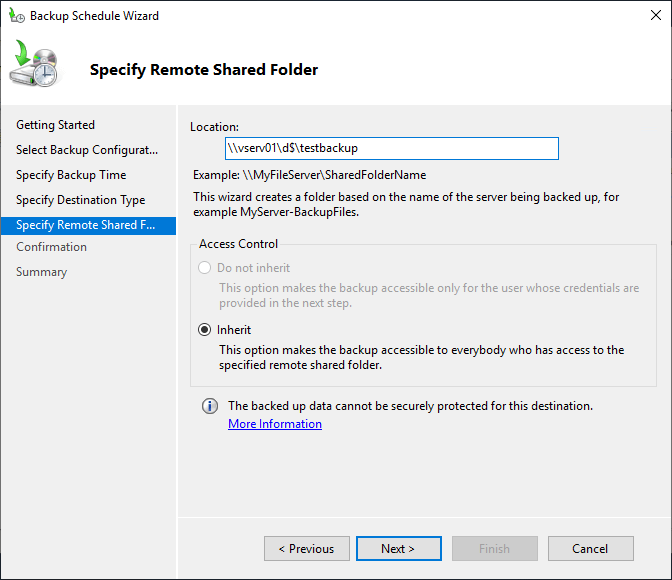Screen dimensions: 672x580
Task: Select the Do not inherit radio button
Action: pyautogui.click(x=204, y=267)
